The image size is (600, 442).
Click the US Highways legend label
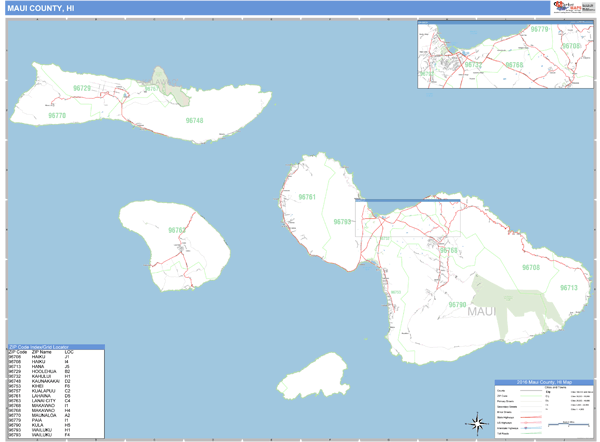coord(505,423)
